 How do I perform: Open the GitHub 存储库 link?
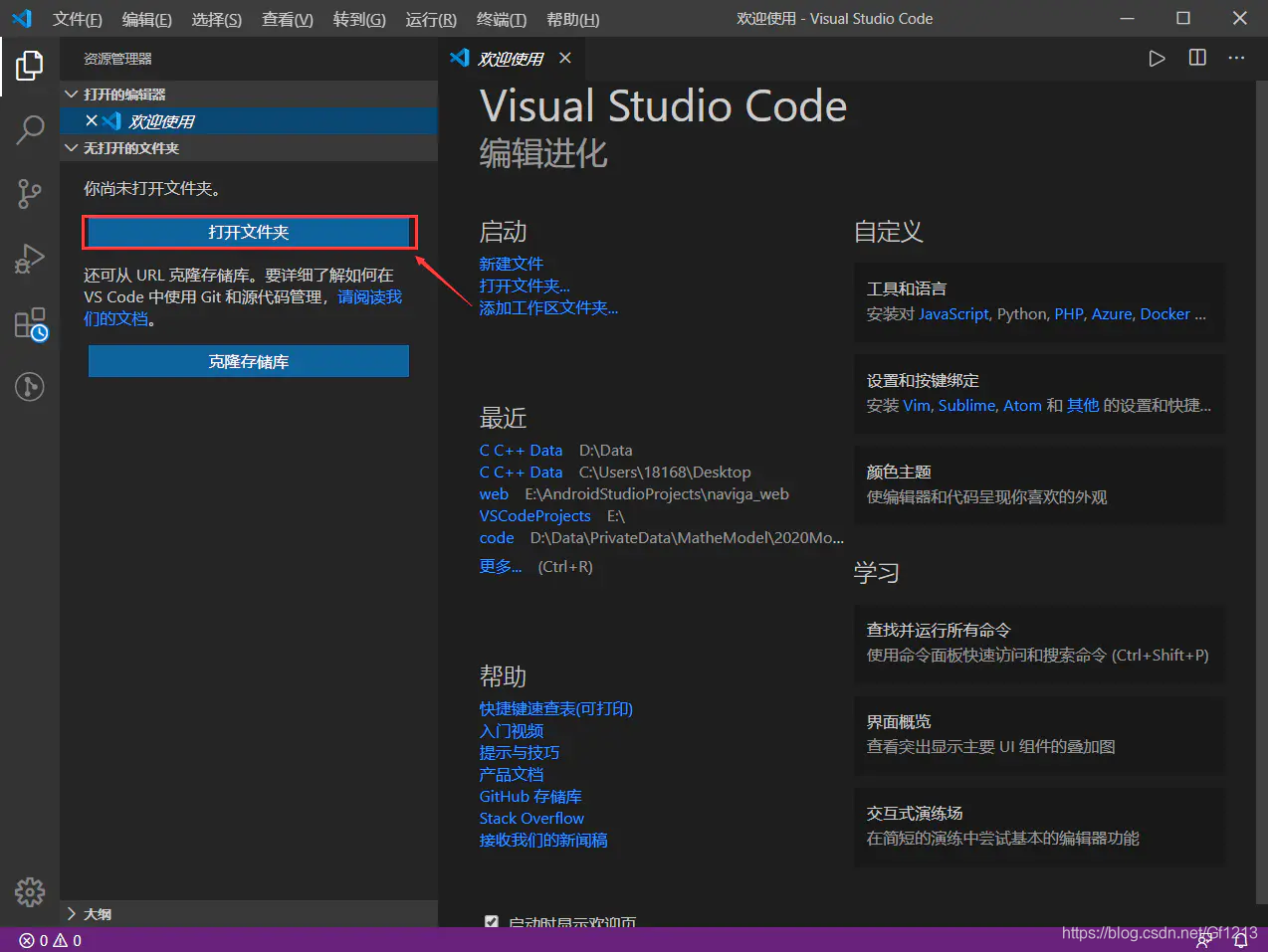(x=530, y=796)
